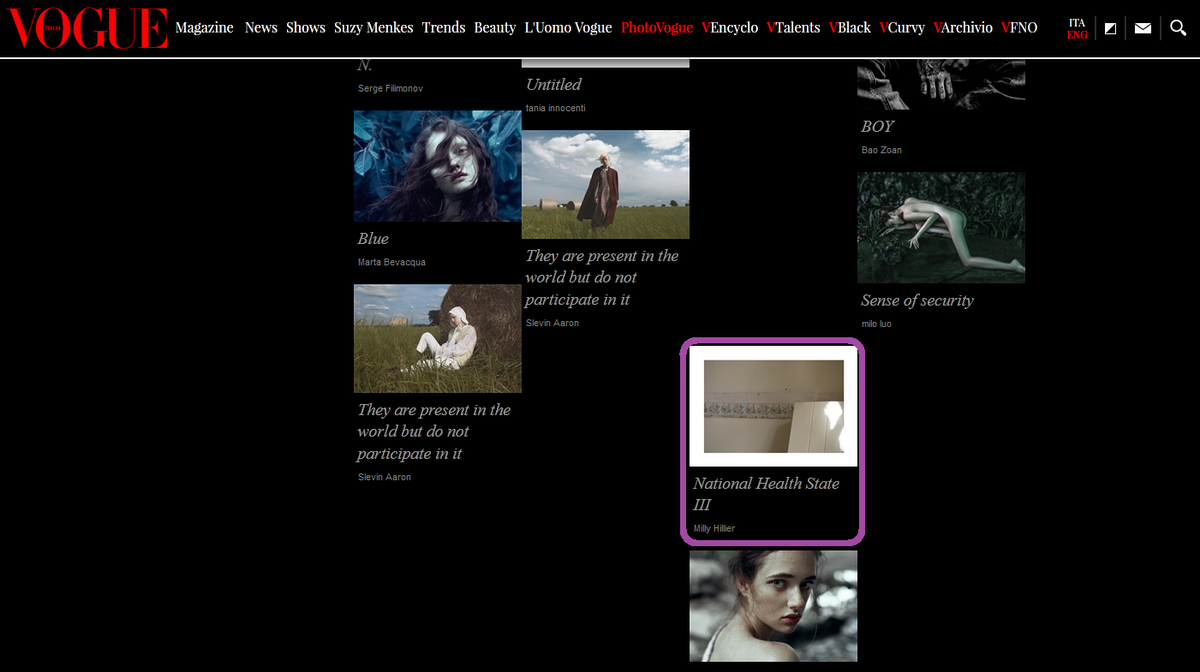Click the contrast display icon
This screenshot has height=672, width=1200.
1110,27
